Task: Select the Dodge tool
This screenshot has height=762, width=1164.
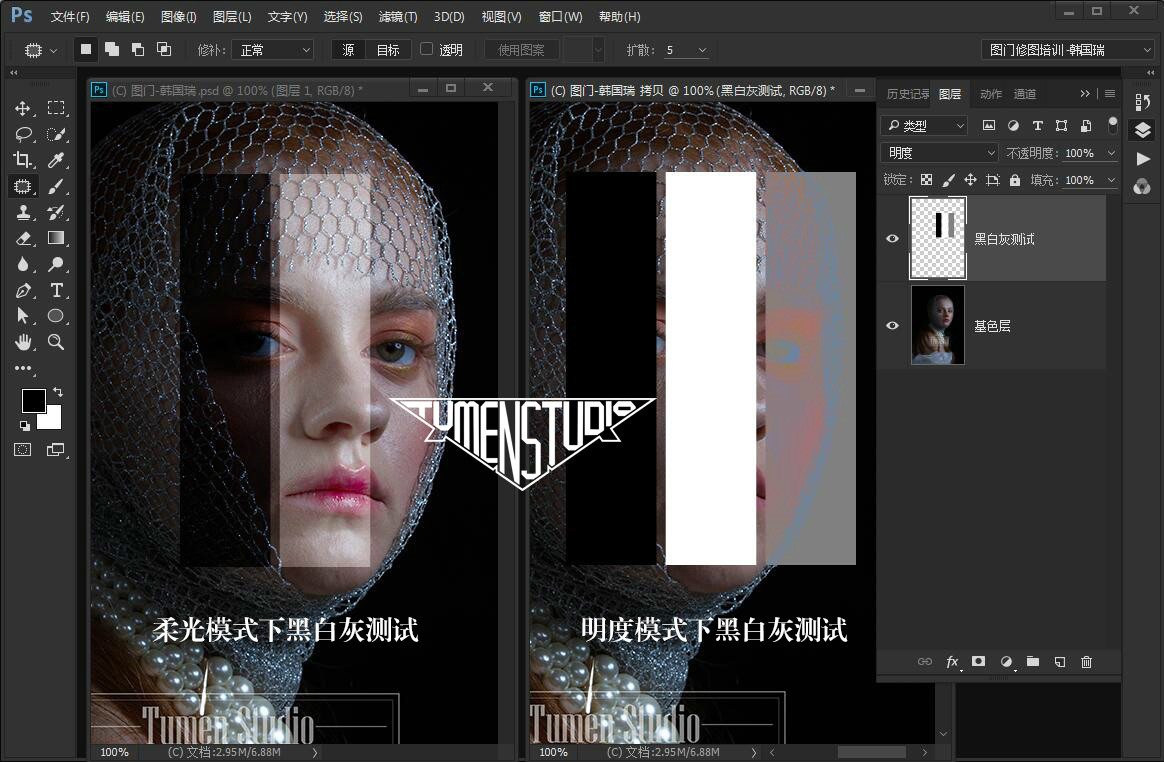Action: [x=56, y=264]
